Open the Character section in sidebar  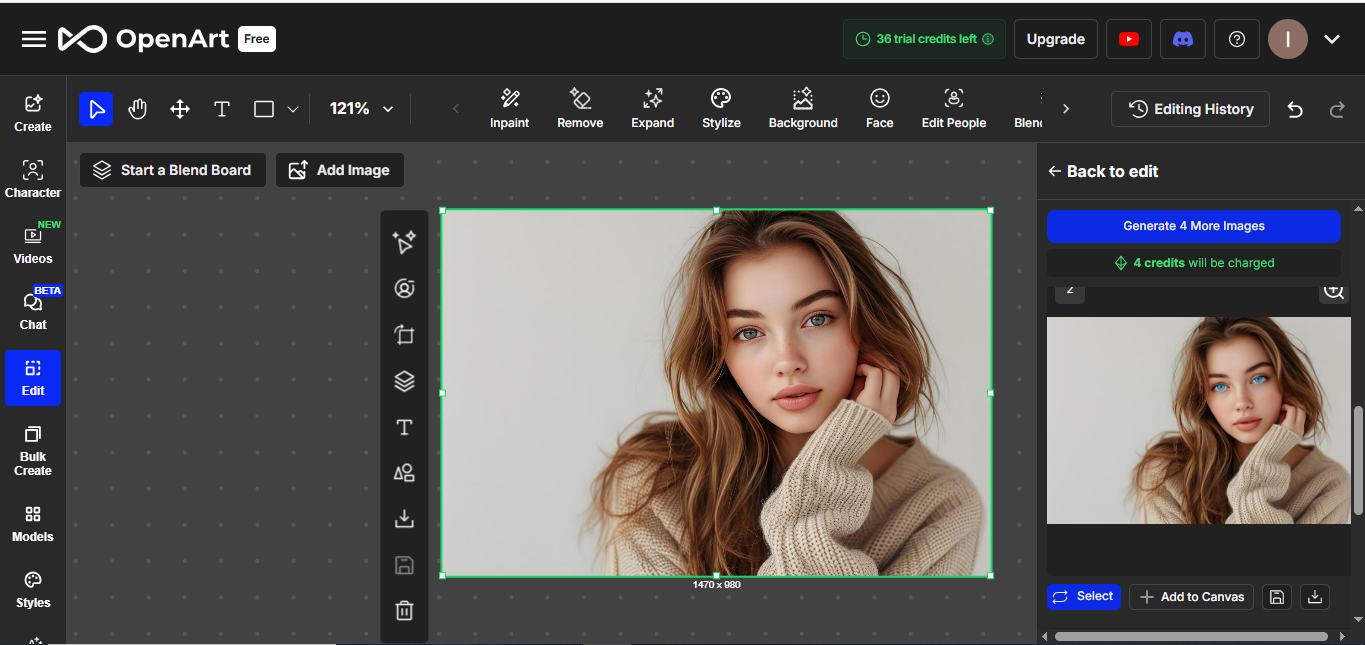(33, 179)
